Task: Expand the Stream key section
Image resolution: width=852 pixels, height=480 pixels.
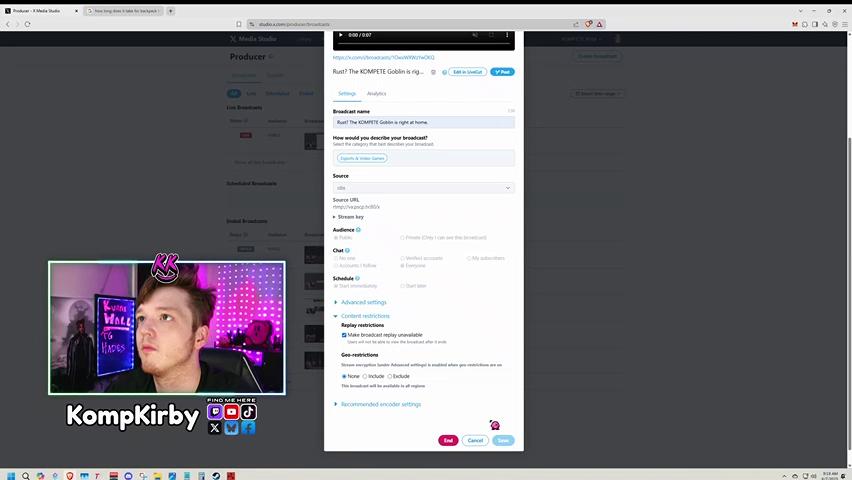Action: coord(348,217)
